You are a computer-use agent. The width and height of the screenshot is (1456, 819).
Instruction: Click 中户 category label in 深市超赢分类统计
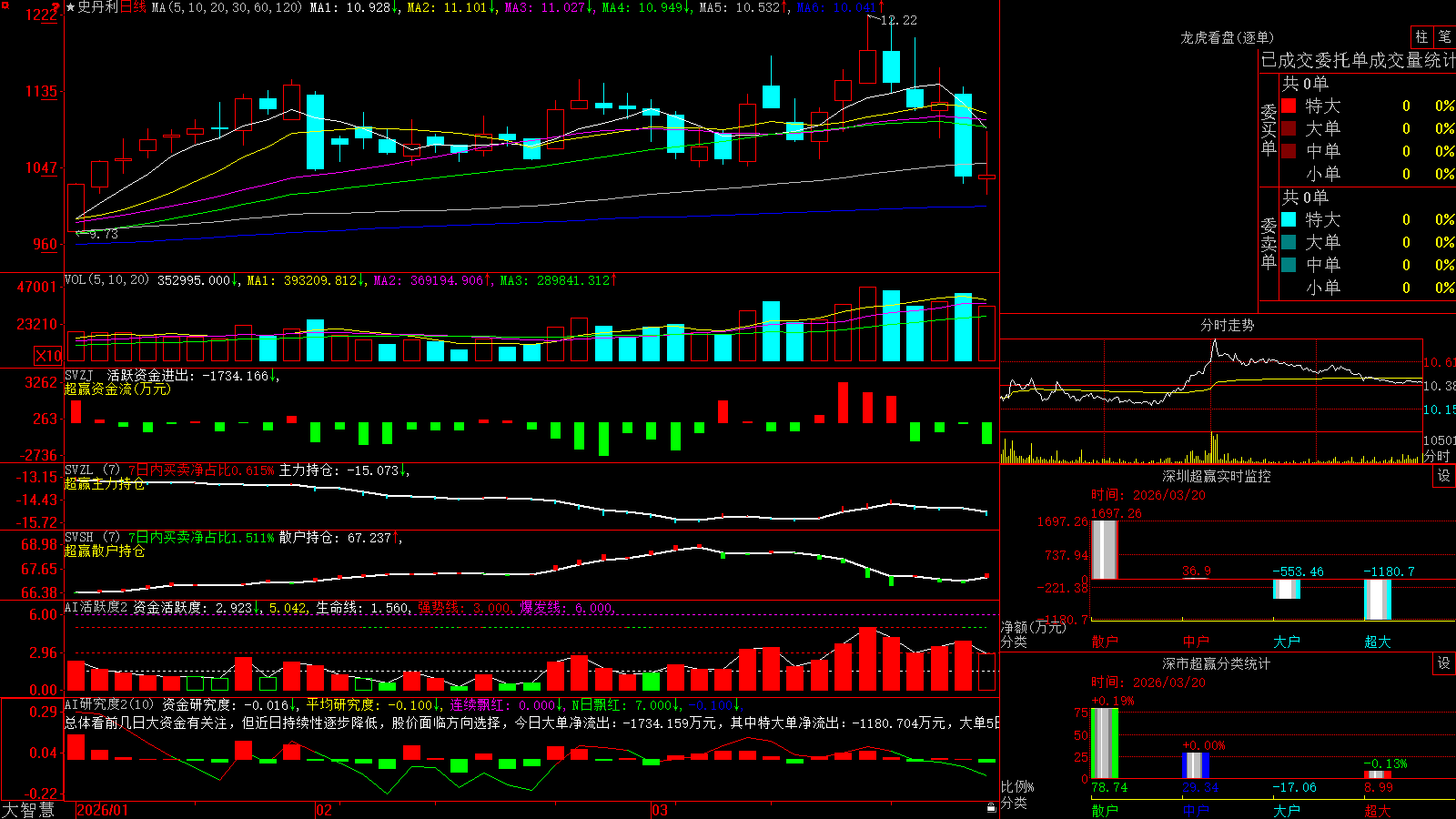(1196, 810)
